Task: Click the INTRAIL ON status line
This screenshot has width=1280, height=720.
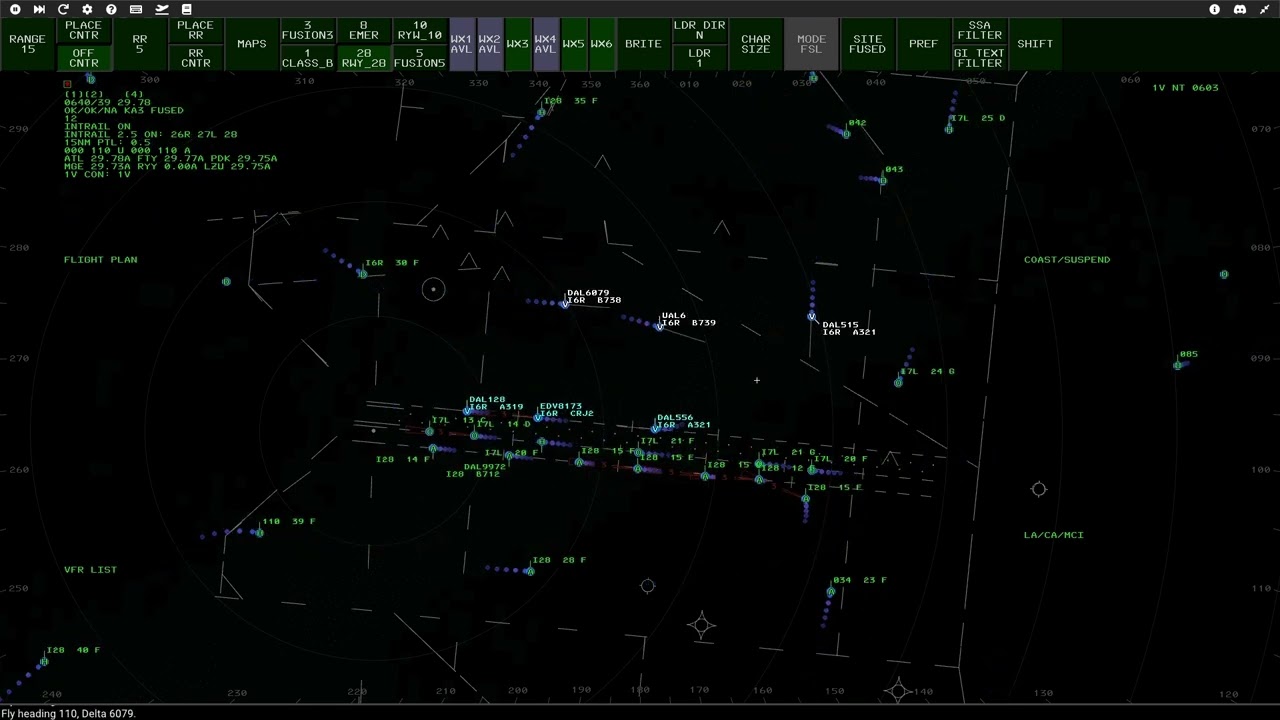Action: coord(97,127)
